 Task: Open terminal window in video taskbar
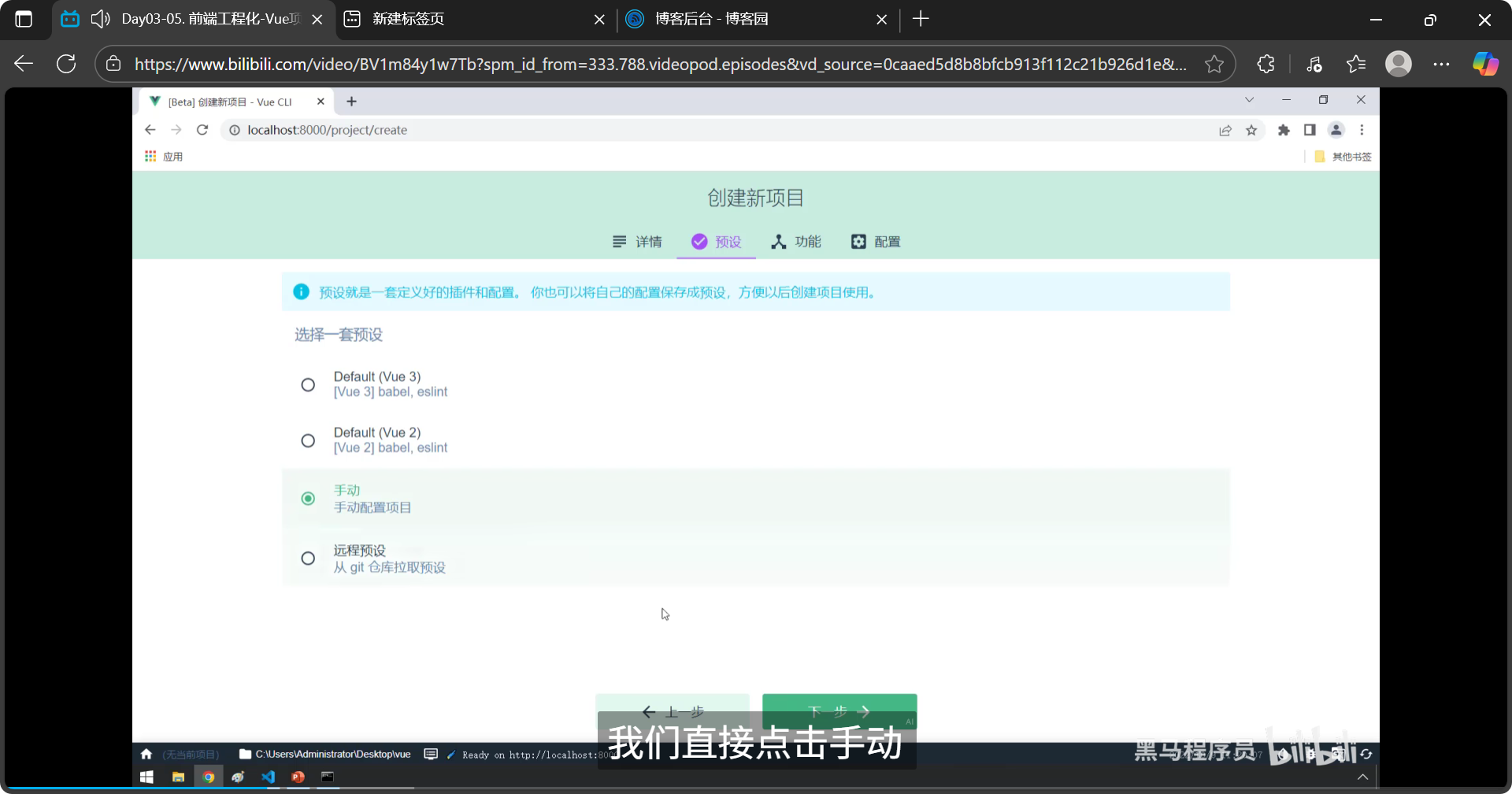pyautogui.click(x=328, y=777)
